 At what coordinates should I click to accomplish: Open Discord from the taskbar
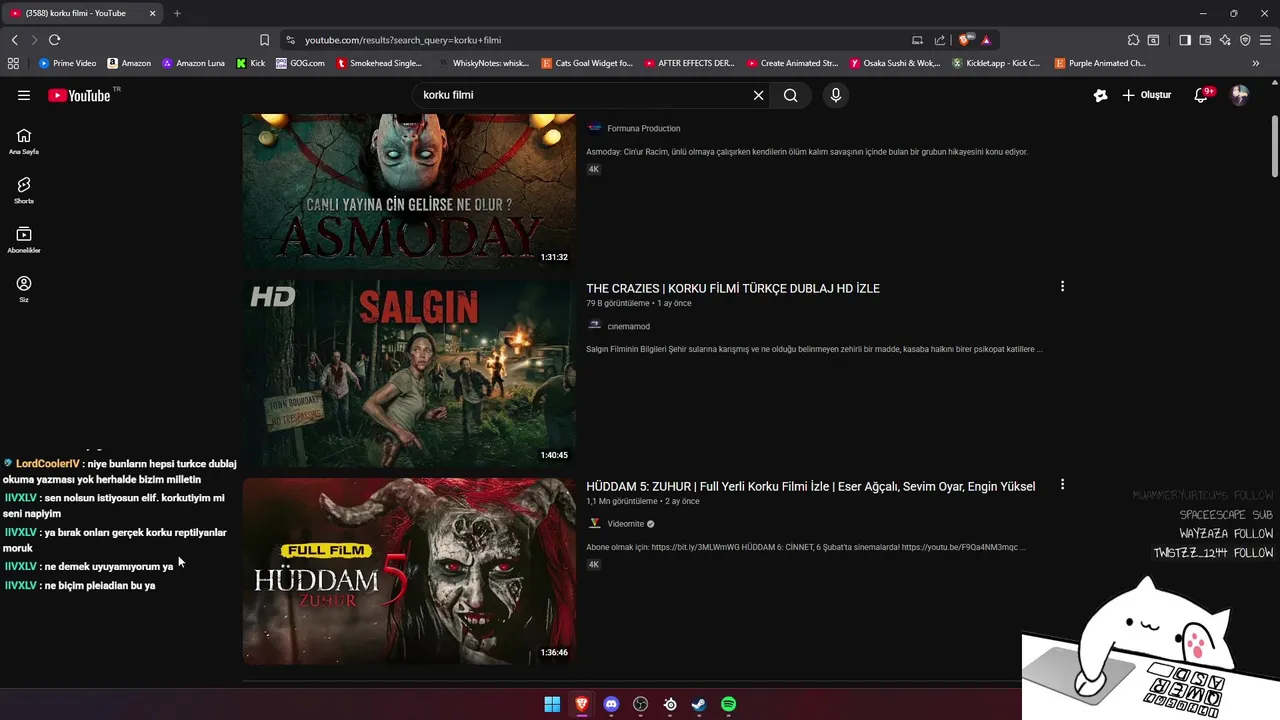611,704
